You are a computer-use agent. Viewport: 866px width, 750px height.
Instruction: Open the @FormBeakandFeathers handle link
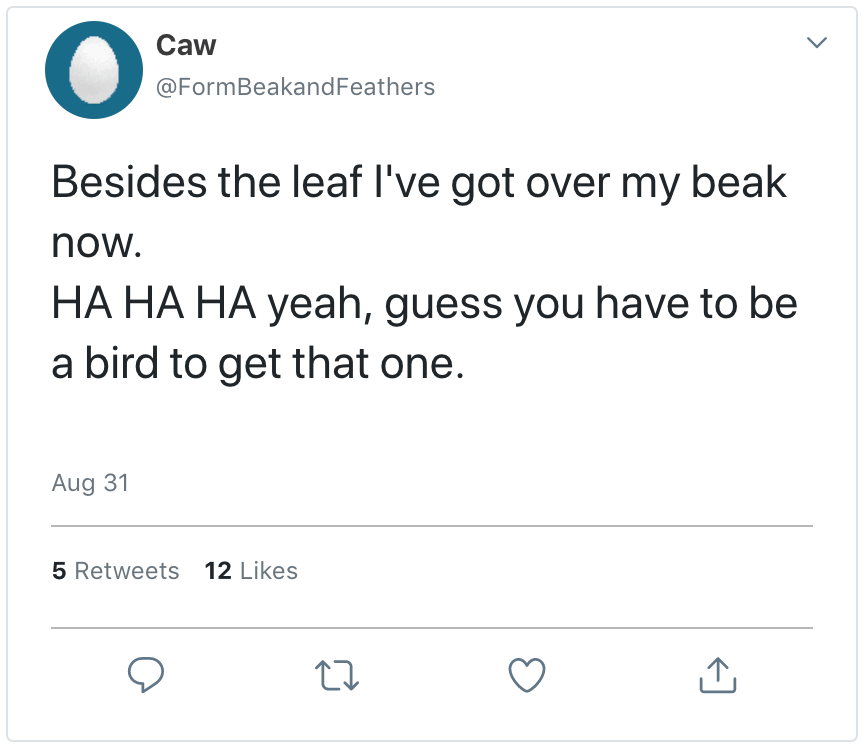pyautogui.click(x=295, y=87)
